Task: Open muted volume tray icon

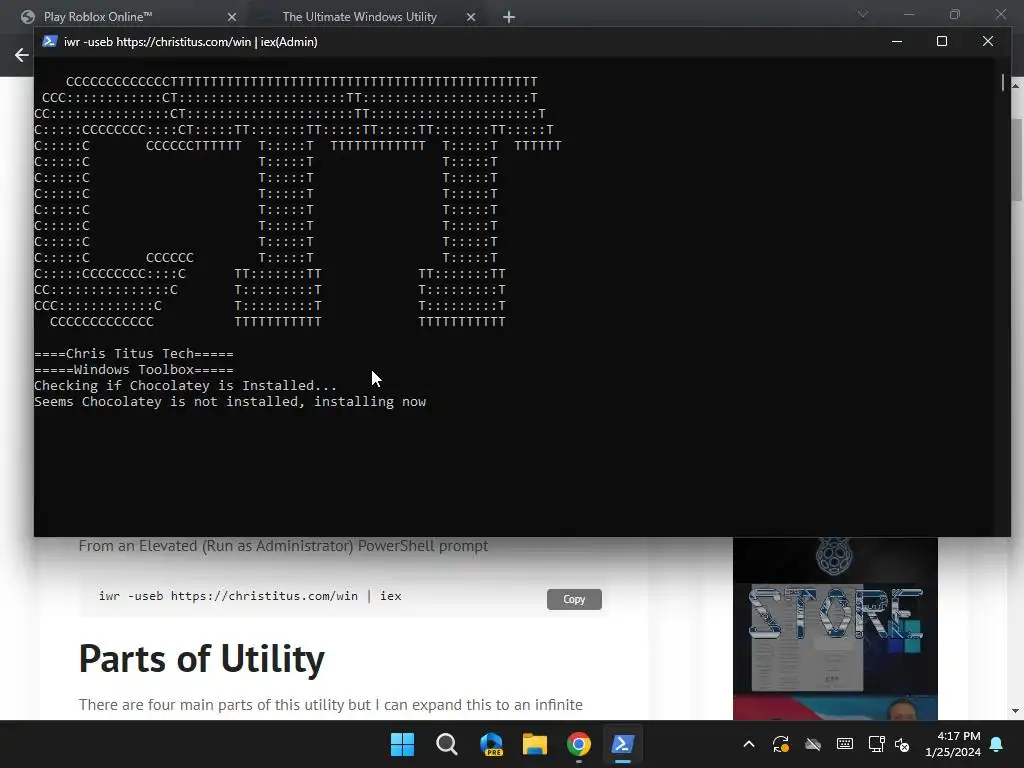Action: [x=903, y=744]
